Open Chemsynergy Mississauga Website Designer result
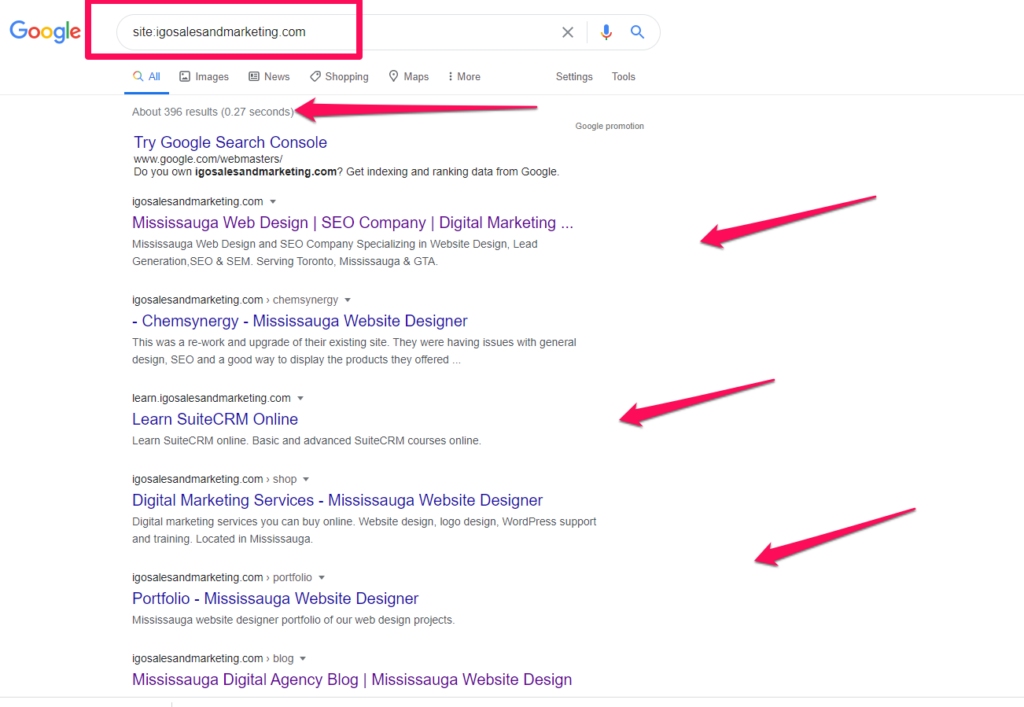Viewport: 1024px width, 707px height. coord(300,321)
